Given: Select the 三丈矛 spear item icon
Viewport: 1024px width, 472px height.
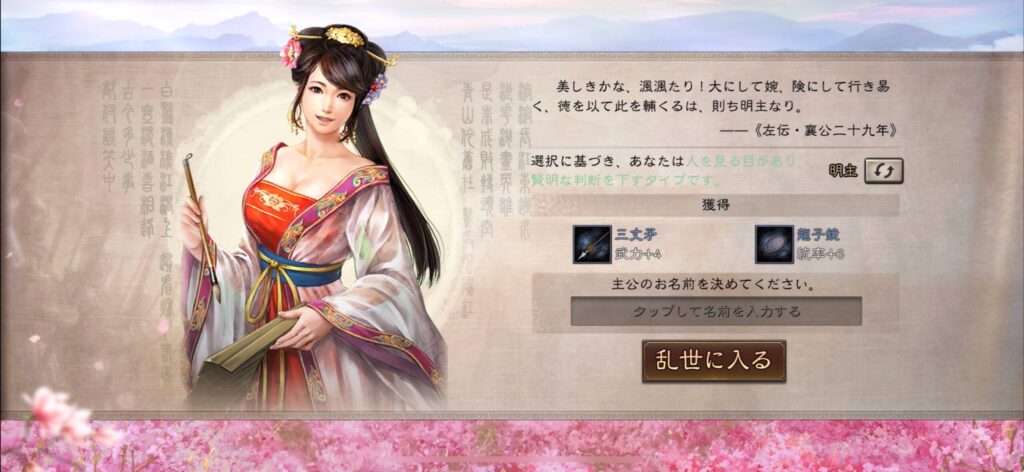Looking at the screenshot, I should pos(592,244).
